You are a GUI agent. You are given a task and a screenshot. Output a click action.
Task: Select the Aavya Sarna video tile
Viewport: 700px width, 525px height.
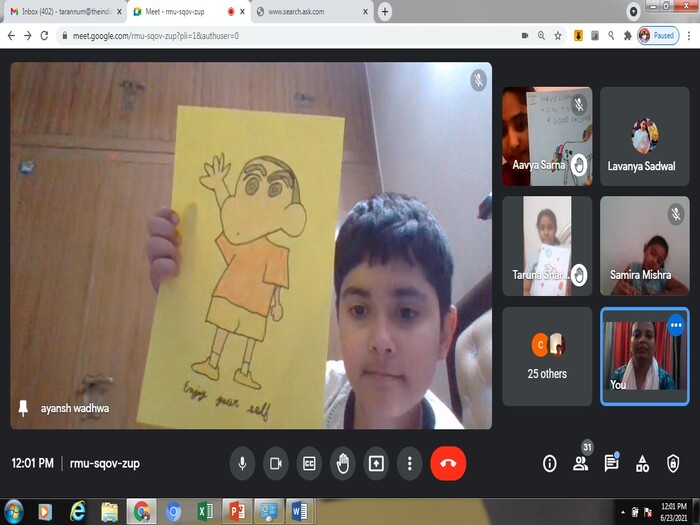547,136
